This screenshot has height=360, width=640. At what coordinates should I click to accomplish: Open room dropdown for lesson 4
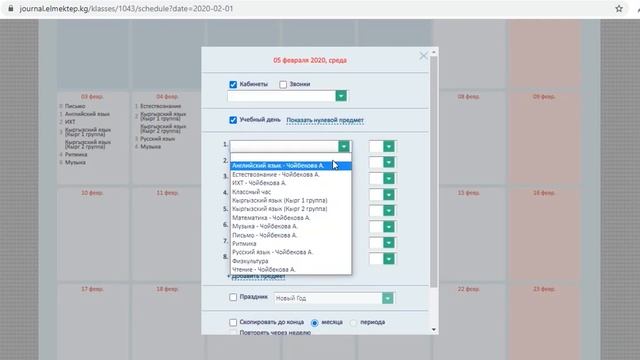coord(389,195)
